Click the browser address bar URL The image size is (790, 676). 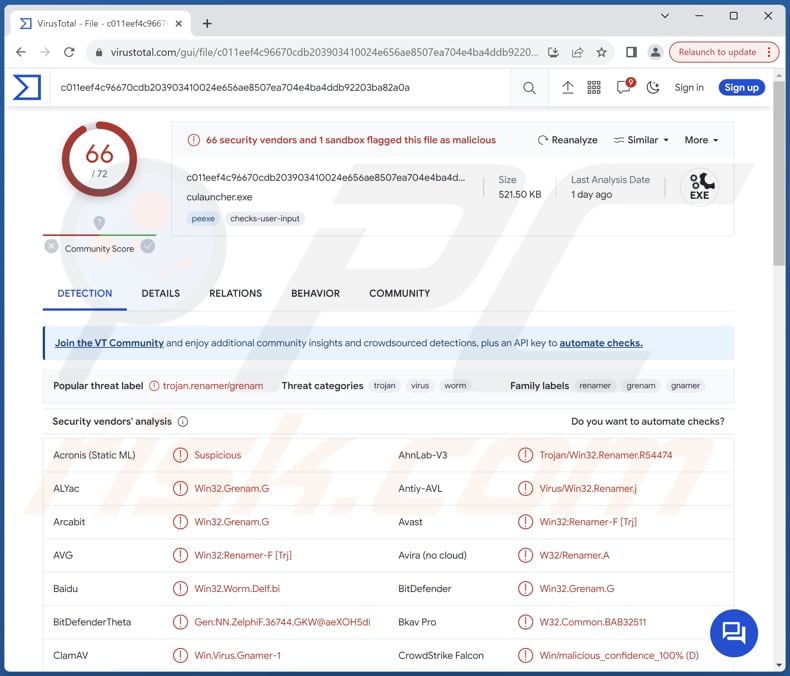tap(324, 52)
